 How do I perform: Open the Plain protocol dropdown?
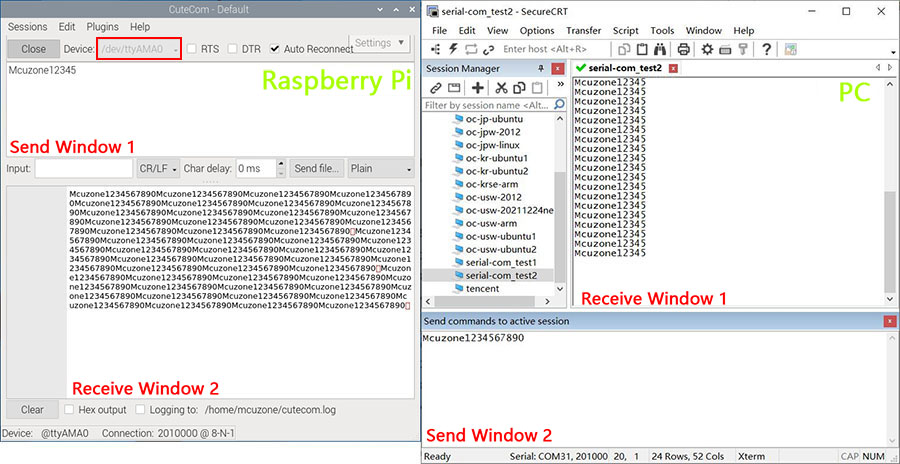click(381, 168)
